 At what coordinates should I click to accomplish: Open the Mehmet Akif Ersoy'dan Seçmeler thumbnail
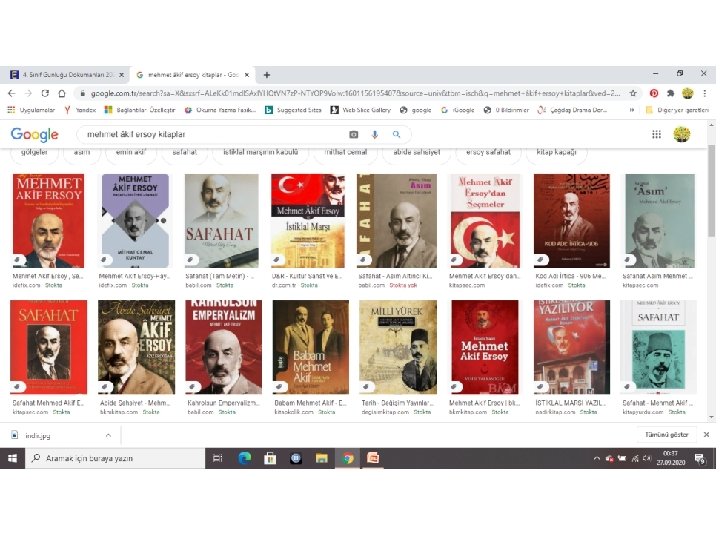tap(485, 221)
